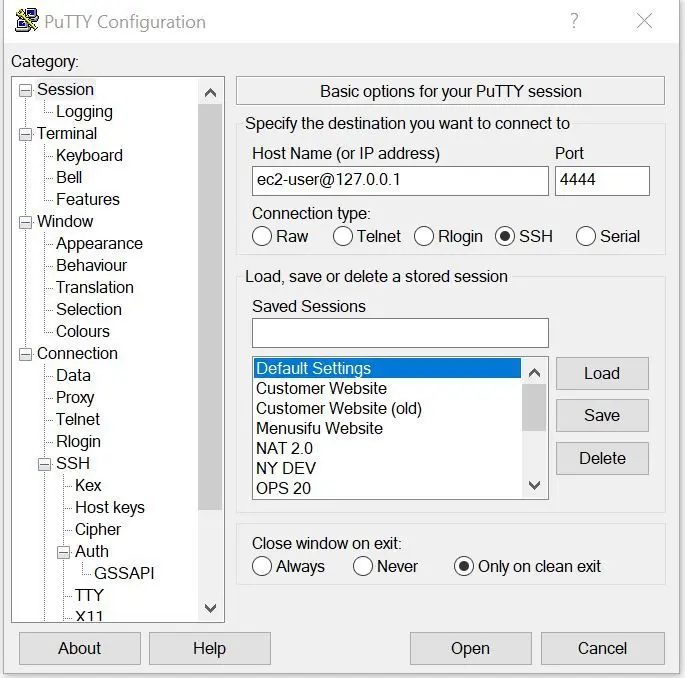Select Serial connection type
Screen dimensions: 685x678
pos(585,236)
